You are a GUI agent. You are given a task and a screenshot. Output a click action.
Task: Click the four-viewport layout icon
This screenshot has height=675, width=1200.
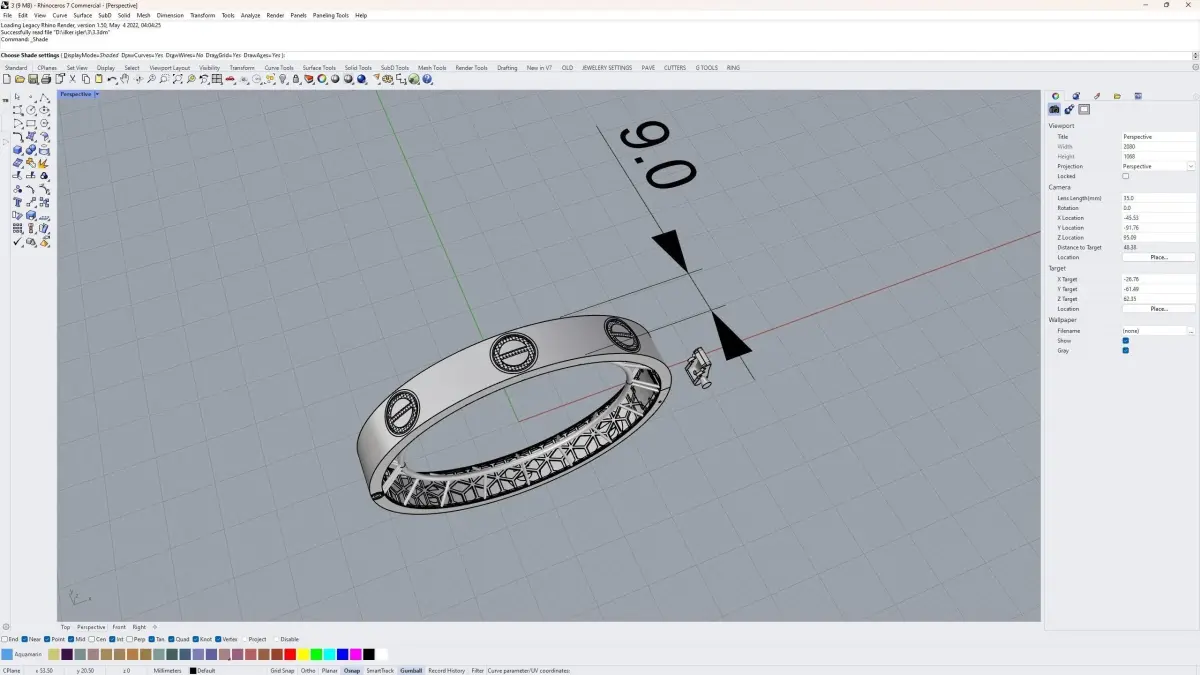216,79
